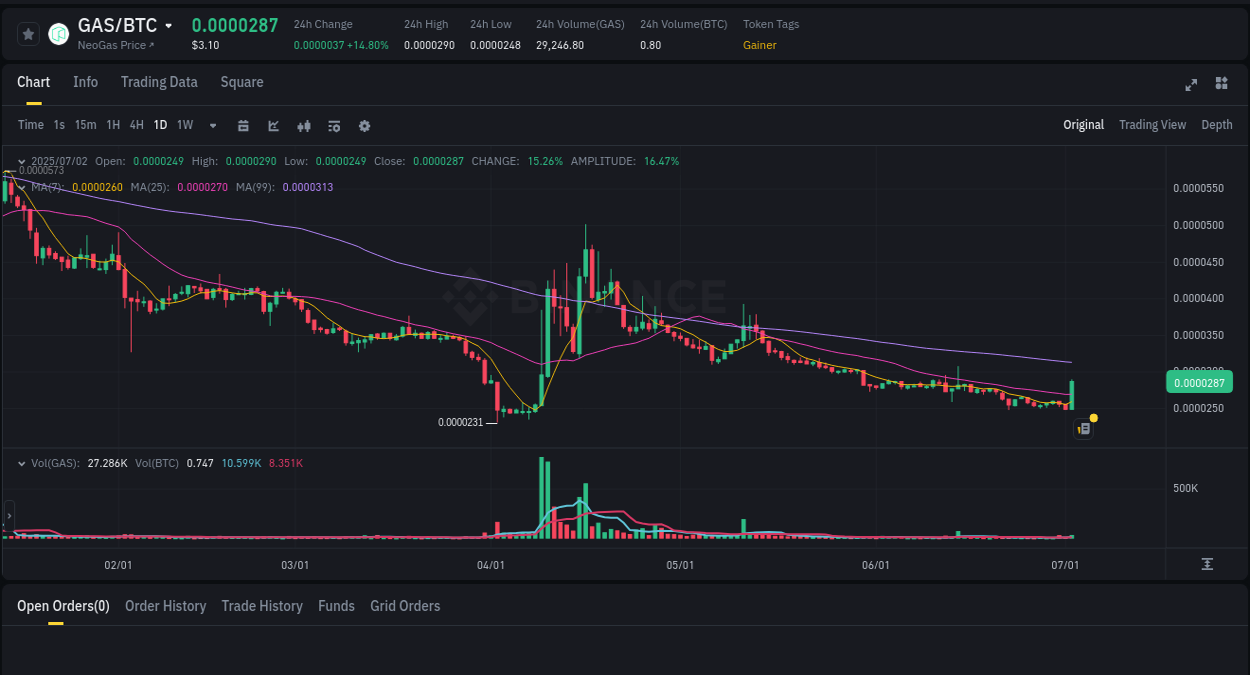Click the chart layout list icon
1250x675 pixels.
click(334, 125)
